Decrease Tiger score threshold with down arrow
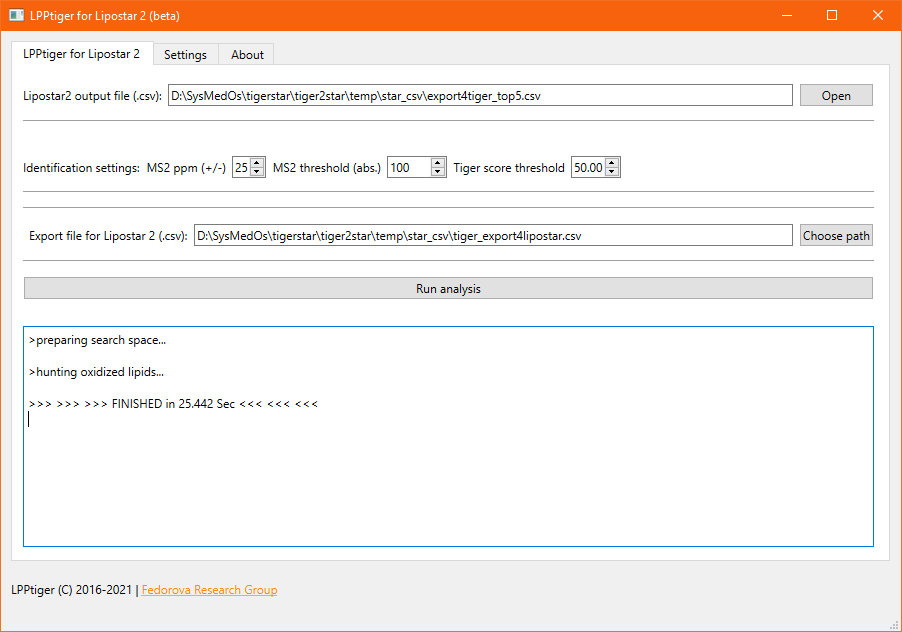The width and height of the screenshot is (902, 632). click(x=612, y=172)
